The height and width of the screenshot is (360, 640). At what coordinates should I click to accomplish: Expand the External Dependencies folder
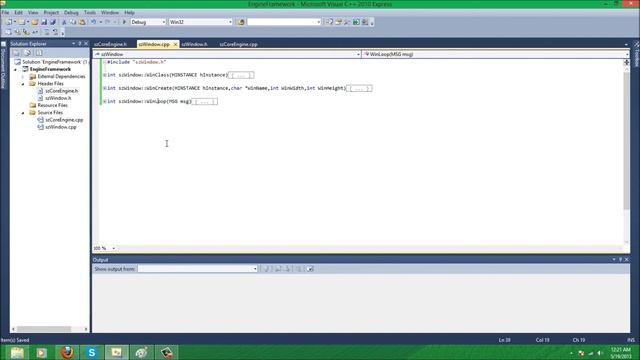23,77
